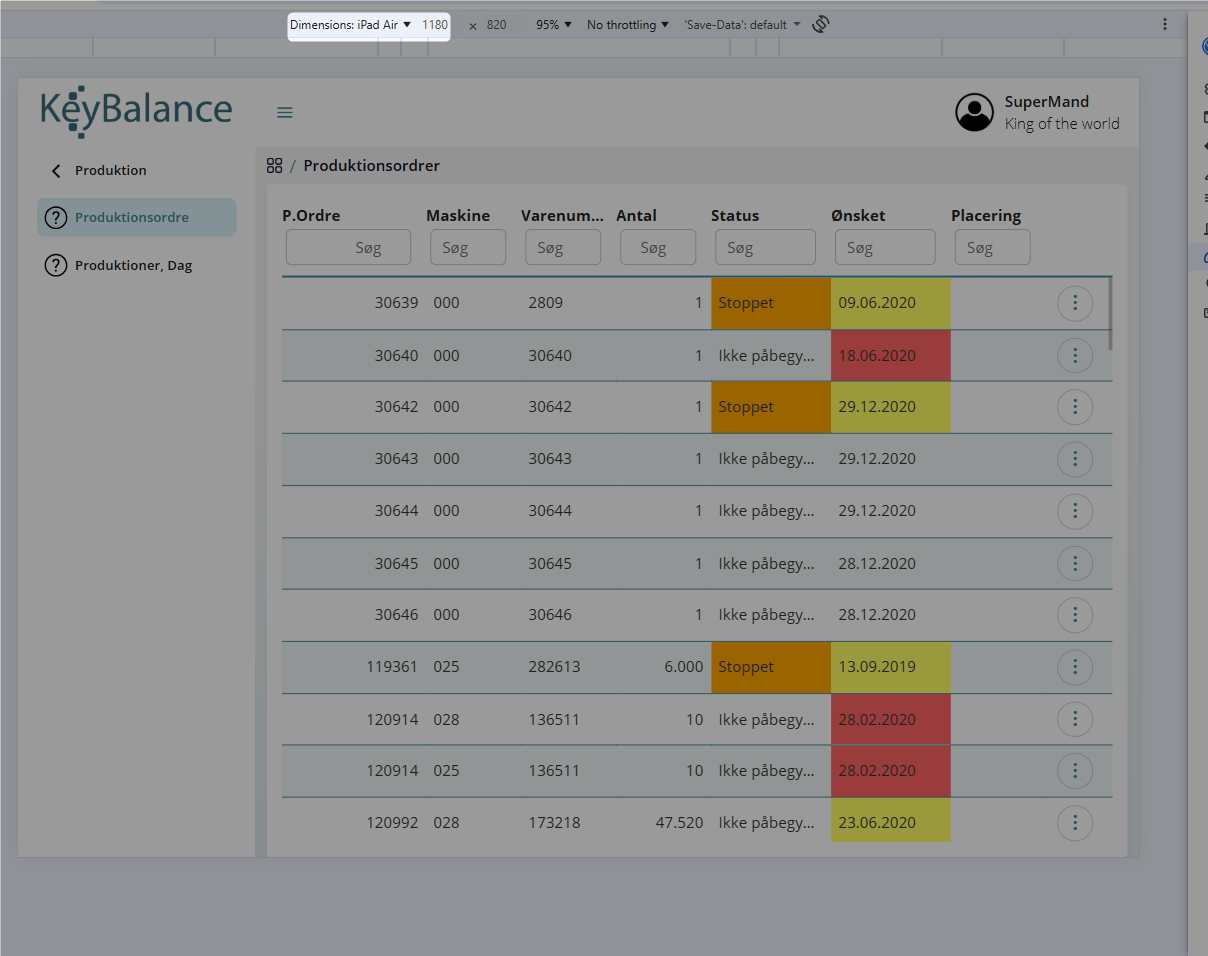The width and height of the screenshot is (1208, 956).
Task: Click the rotate device icon in toolbar
Action: (821, 25)
